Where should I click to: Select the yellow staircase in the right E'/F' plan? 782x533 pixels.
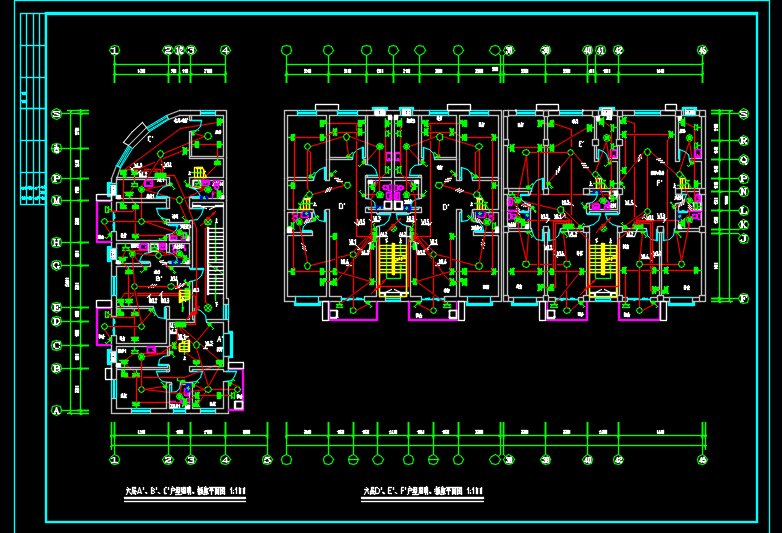[x=601, y=260]
